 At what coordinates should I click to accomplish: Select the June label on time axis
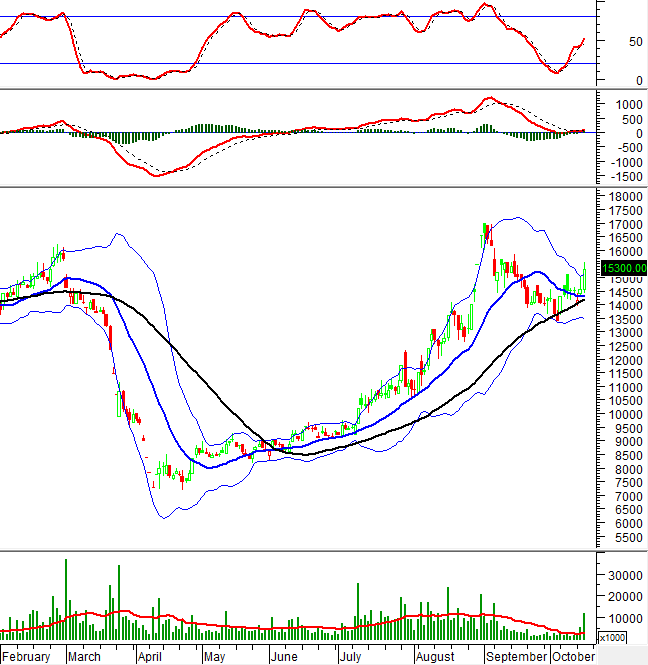pyautogui.click(x=285, y=657)
